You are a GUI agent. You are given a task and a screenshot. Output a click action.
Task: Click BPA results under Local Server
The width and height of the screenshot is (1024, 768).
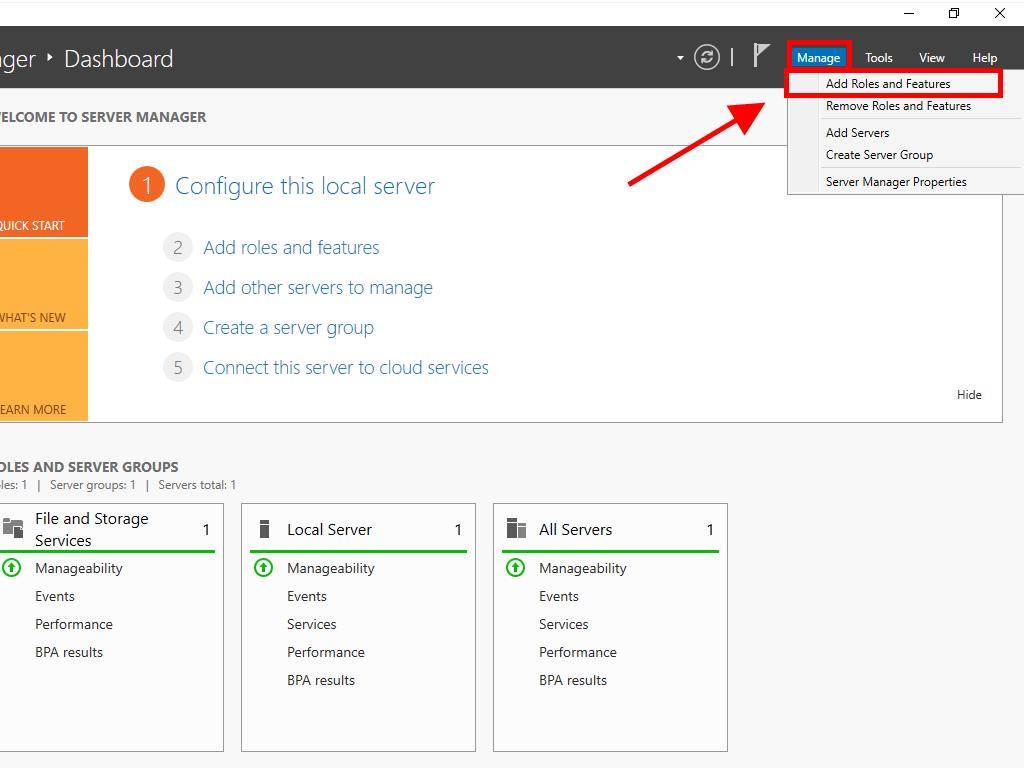[321, 680]
